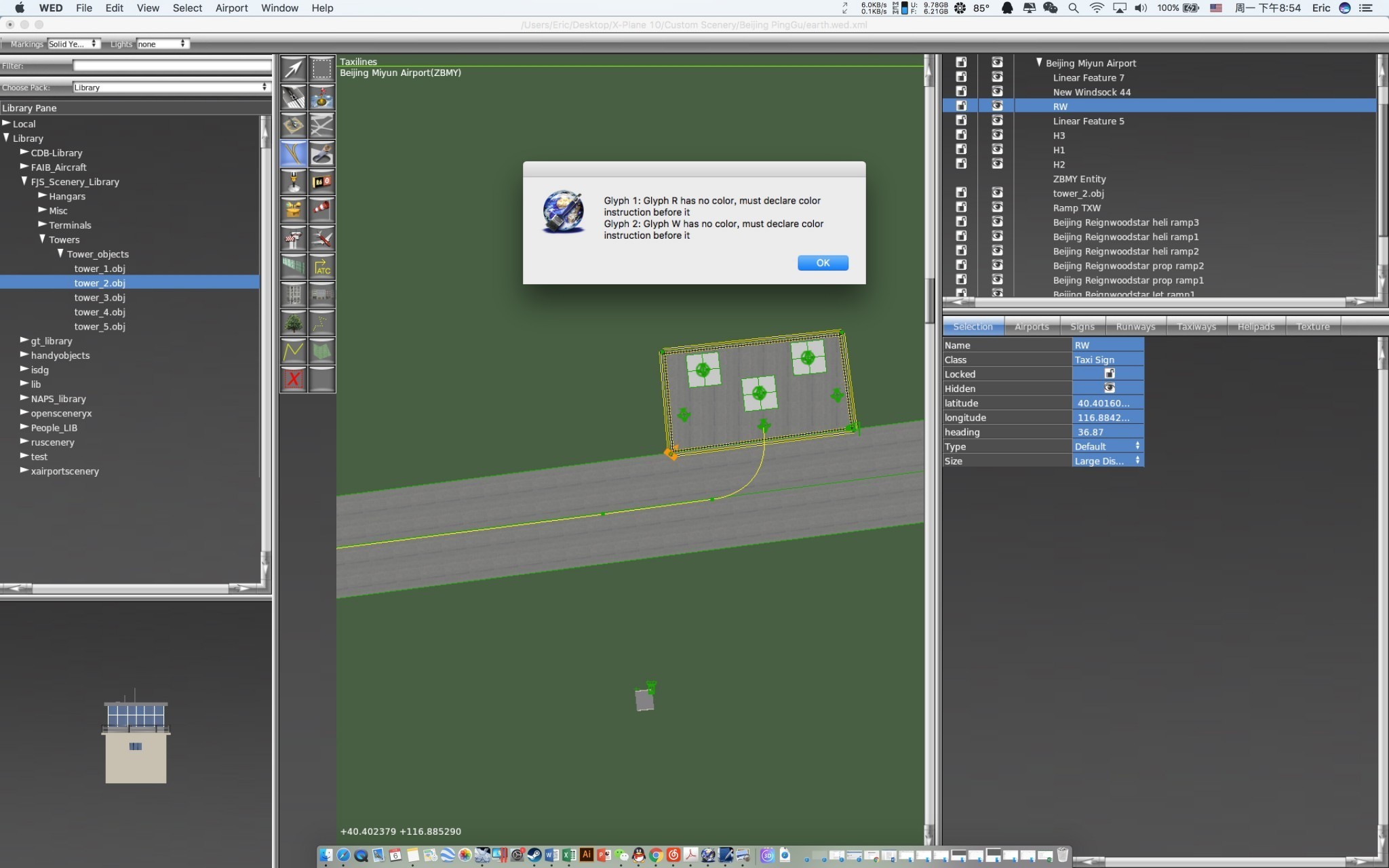Dismiss the glyph error with OK
Screen dimensions: 1389x868
coord(823,263)
